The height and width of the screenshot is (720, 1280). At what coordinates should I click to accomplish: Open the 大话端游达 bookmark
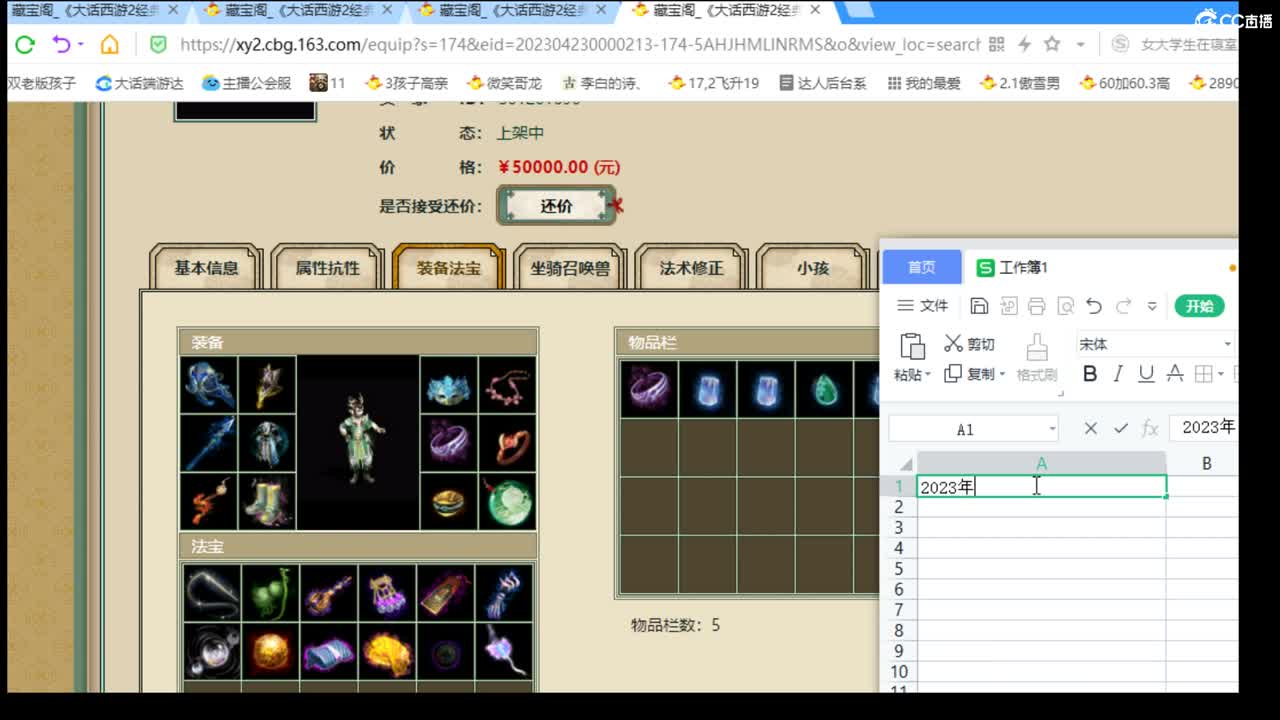coord(139,83)
